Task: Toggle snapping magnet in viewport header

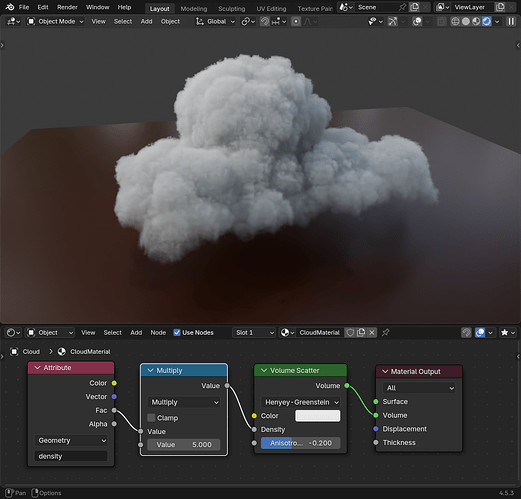Action: (265, 21)
